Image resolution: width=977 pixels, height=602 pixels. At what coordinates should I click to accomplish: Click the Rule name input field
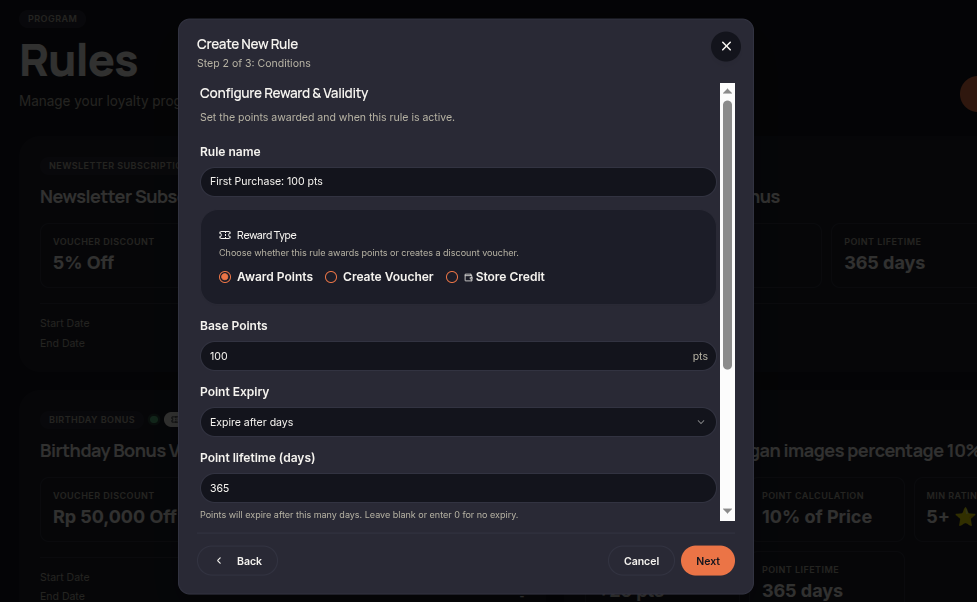pos(458,181)
